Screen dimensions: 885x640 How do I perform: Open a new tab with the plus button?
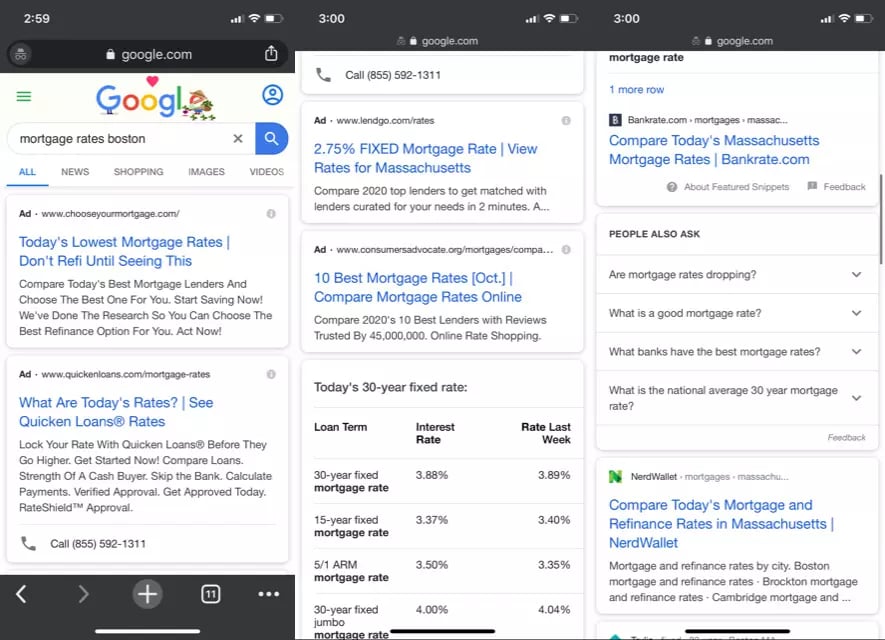(147, 594)
